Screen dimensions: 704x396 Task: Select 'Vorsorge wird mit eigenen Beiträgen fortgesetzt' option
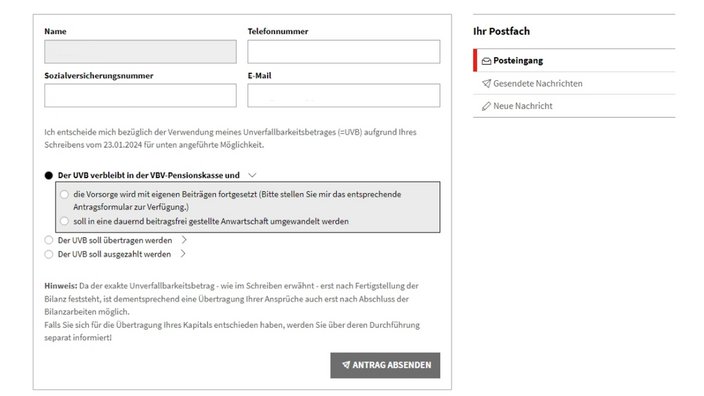64,194
